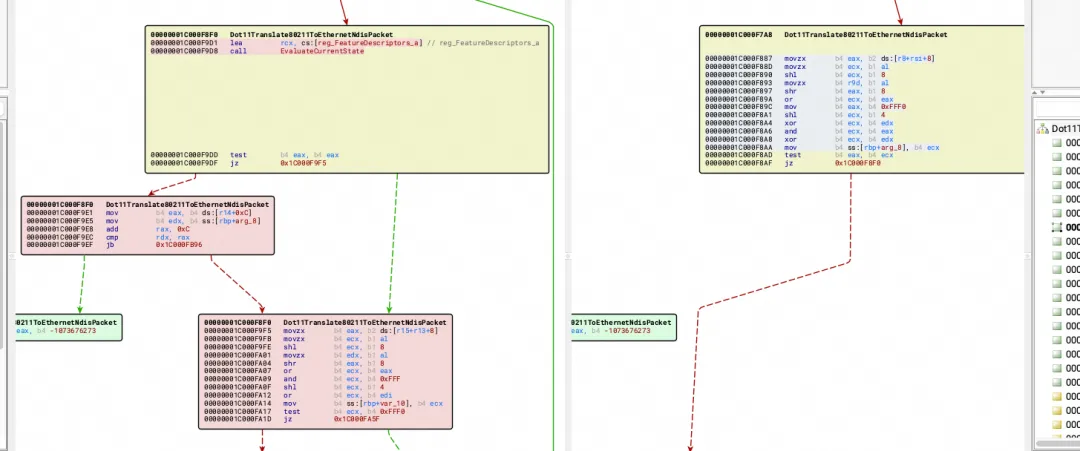Select the lea rcx reg_FeatureDescriptors_a instruction

[x=344, y=43]
